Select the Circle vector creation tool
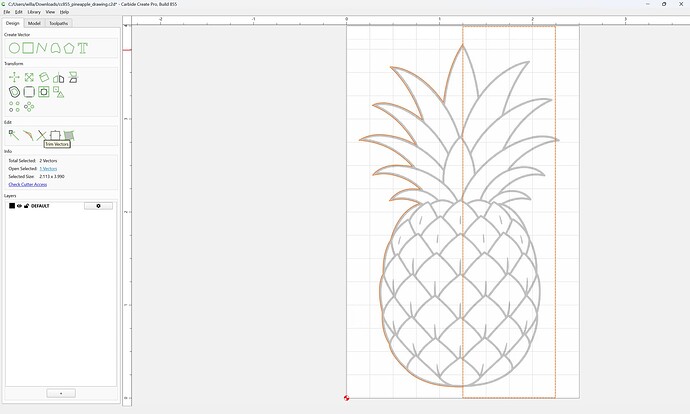This screenshot has height=414, width=690. pos(14,48)
